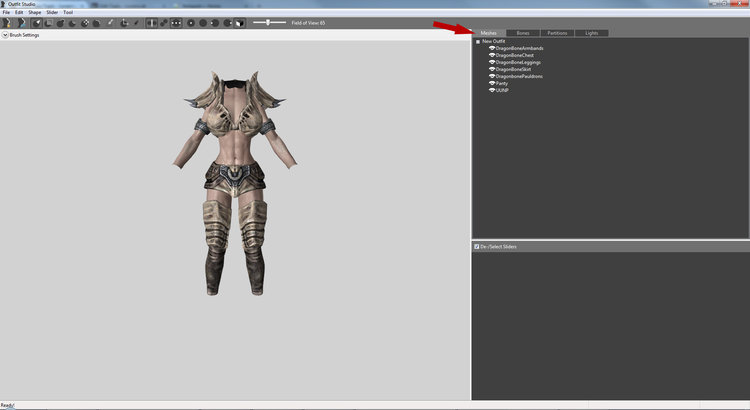The height and width of the screenshot is (410, 750).
Task: Hide the DragonBoneChest mesh eye icon
Action: pyautogui.click(x=492, y=55)
